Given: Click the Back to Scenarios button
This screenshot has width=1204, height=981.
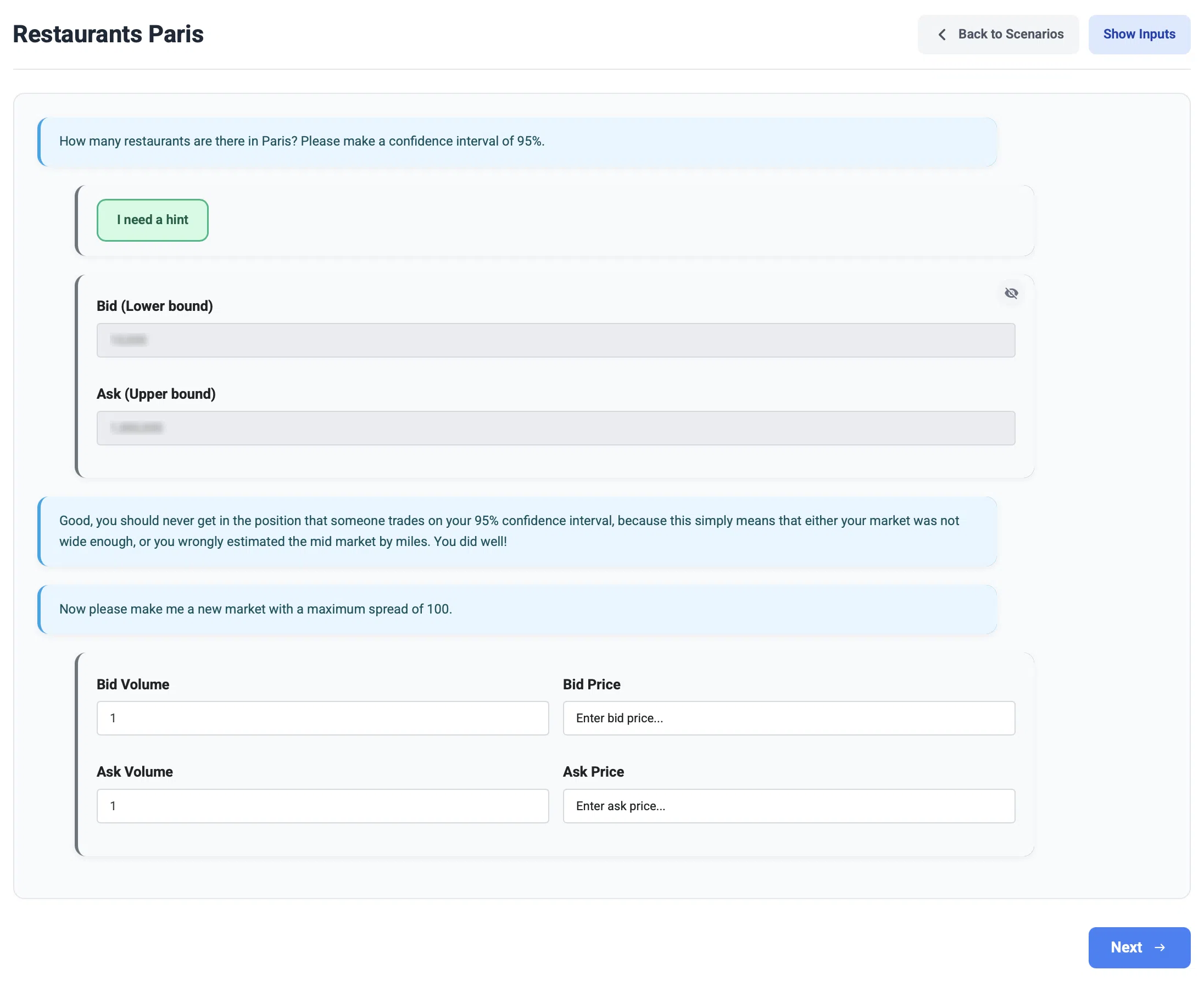Looking at the screenshot, I should click(997, 35).
